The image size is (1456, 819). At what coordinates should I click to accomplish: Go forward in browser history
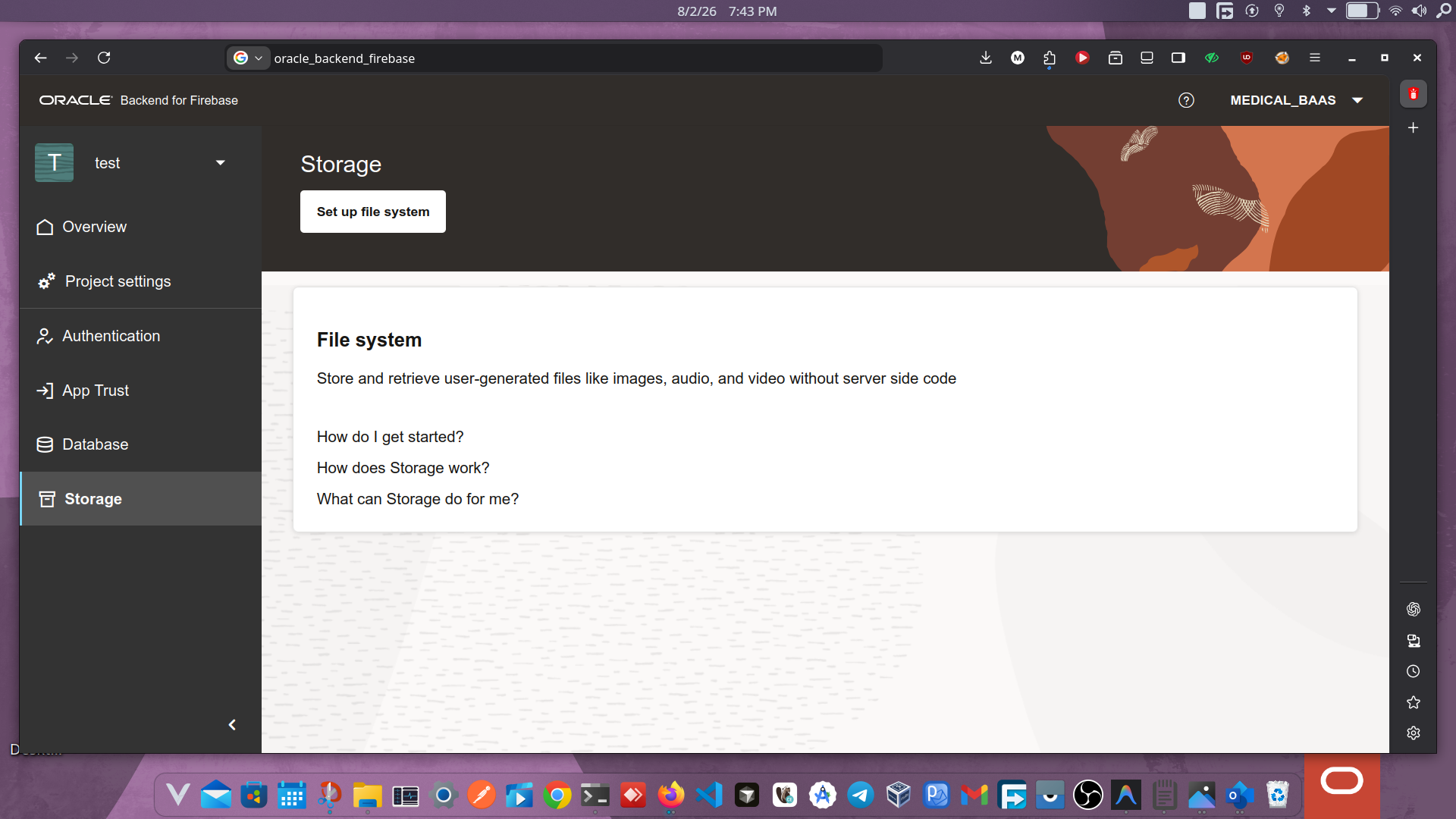tap(72, 58)
